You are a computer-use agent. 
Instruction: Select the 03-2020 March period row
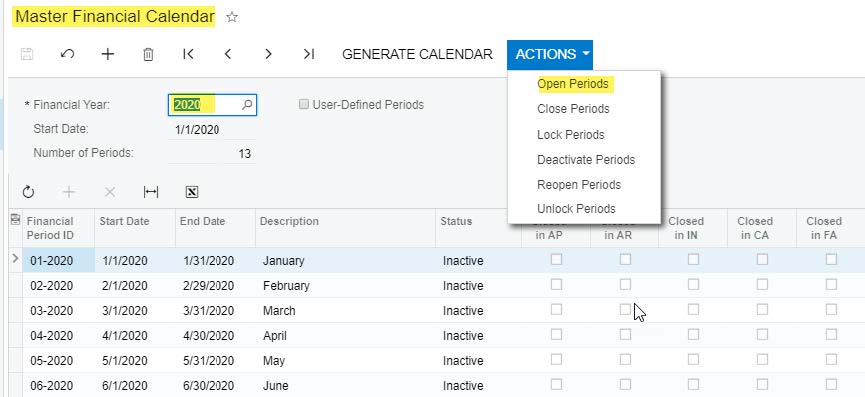(x=436, y=310)
